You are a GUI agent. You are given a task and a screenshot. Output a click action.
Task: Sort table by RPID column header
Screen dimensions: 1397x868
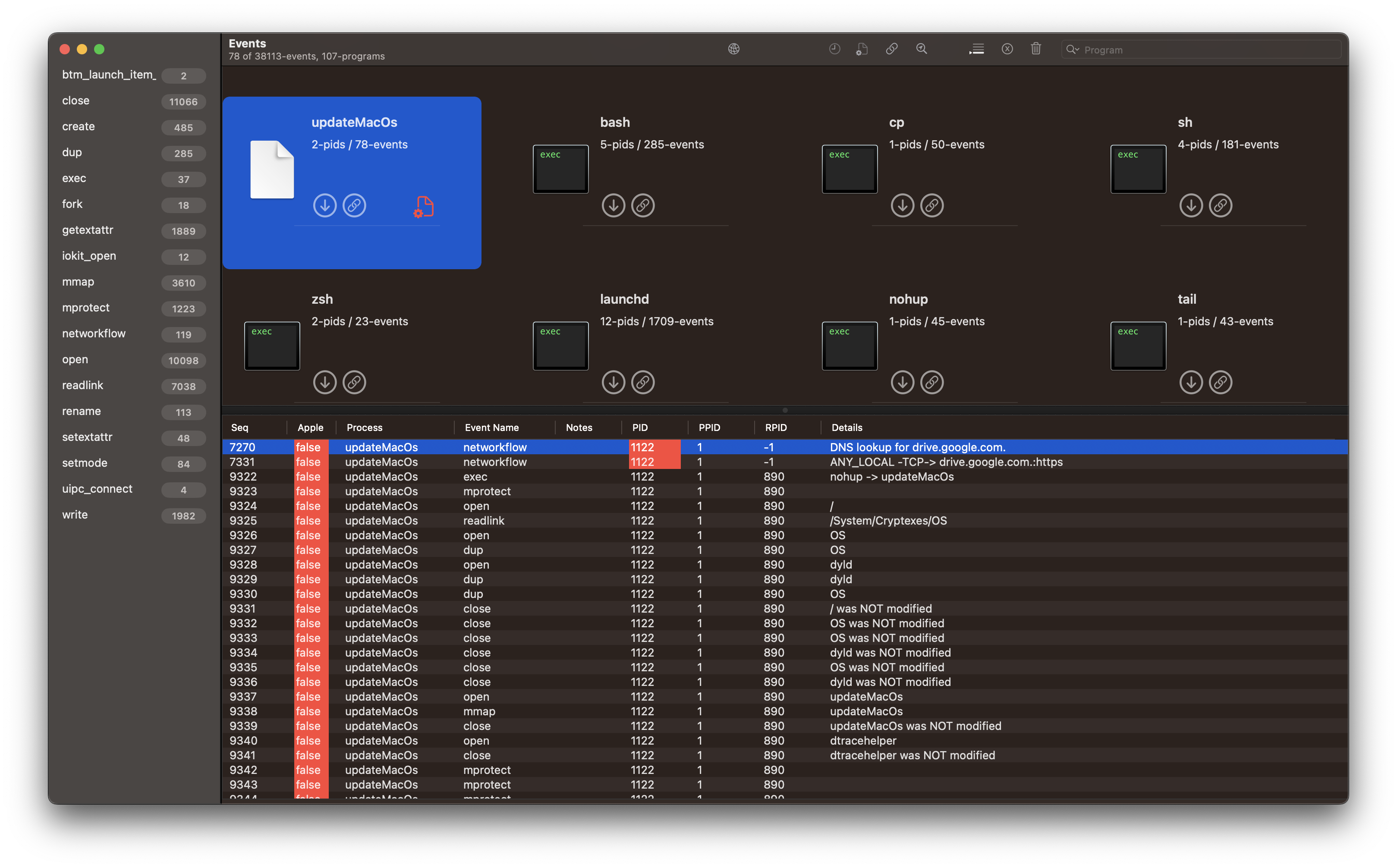click(x=775, y=428)
